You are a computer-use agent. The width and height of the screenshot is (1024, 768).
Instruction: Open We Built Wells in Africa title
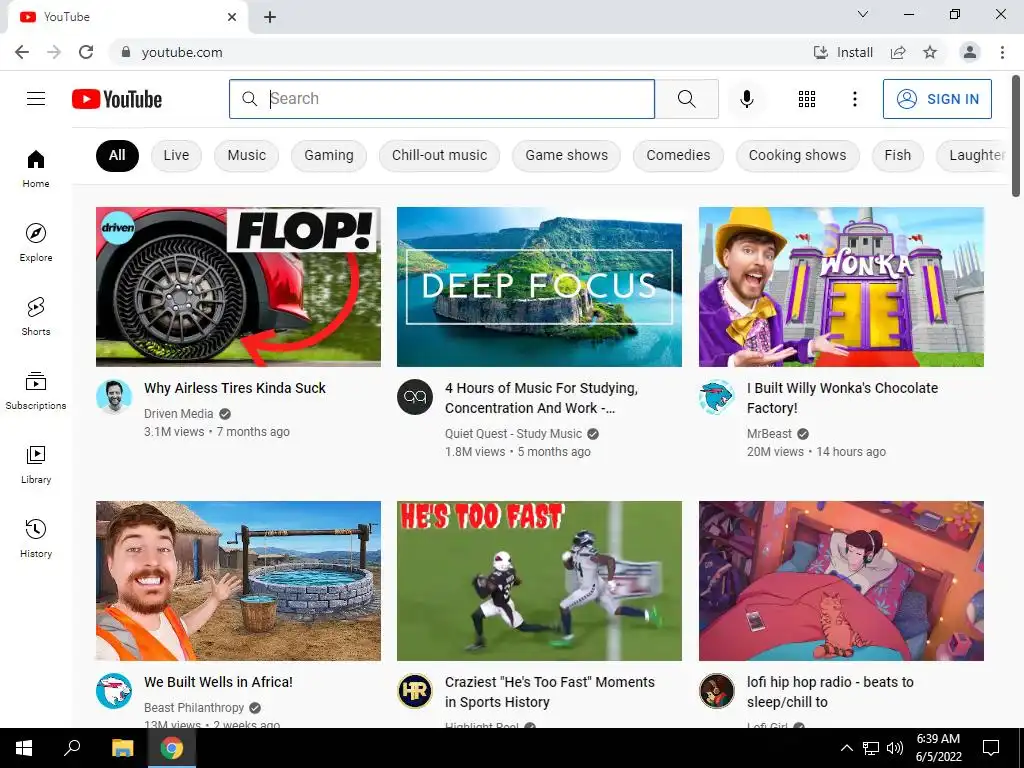click(218, 682)
